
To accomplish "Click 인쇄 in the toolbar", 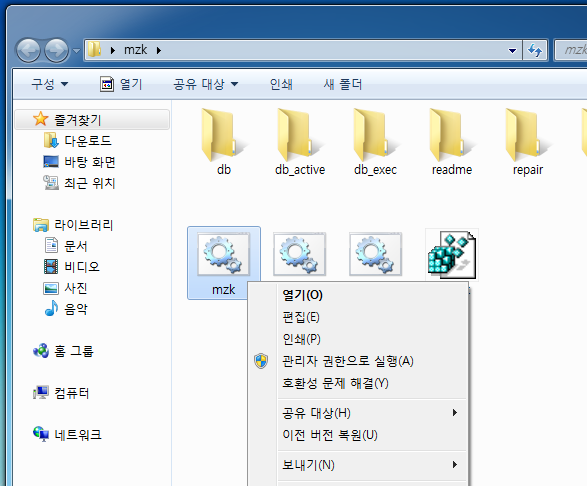I will [x=281, y=84].
